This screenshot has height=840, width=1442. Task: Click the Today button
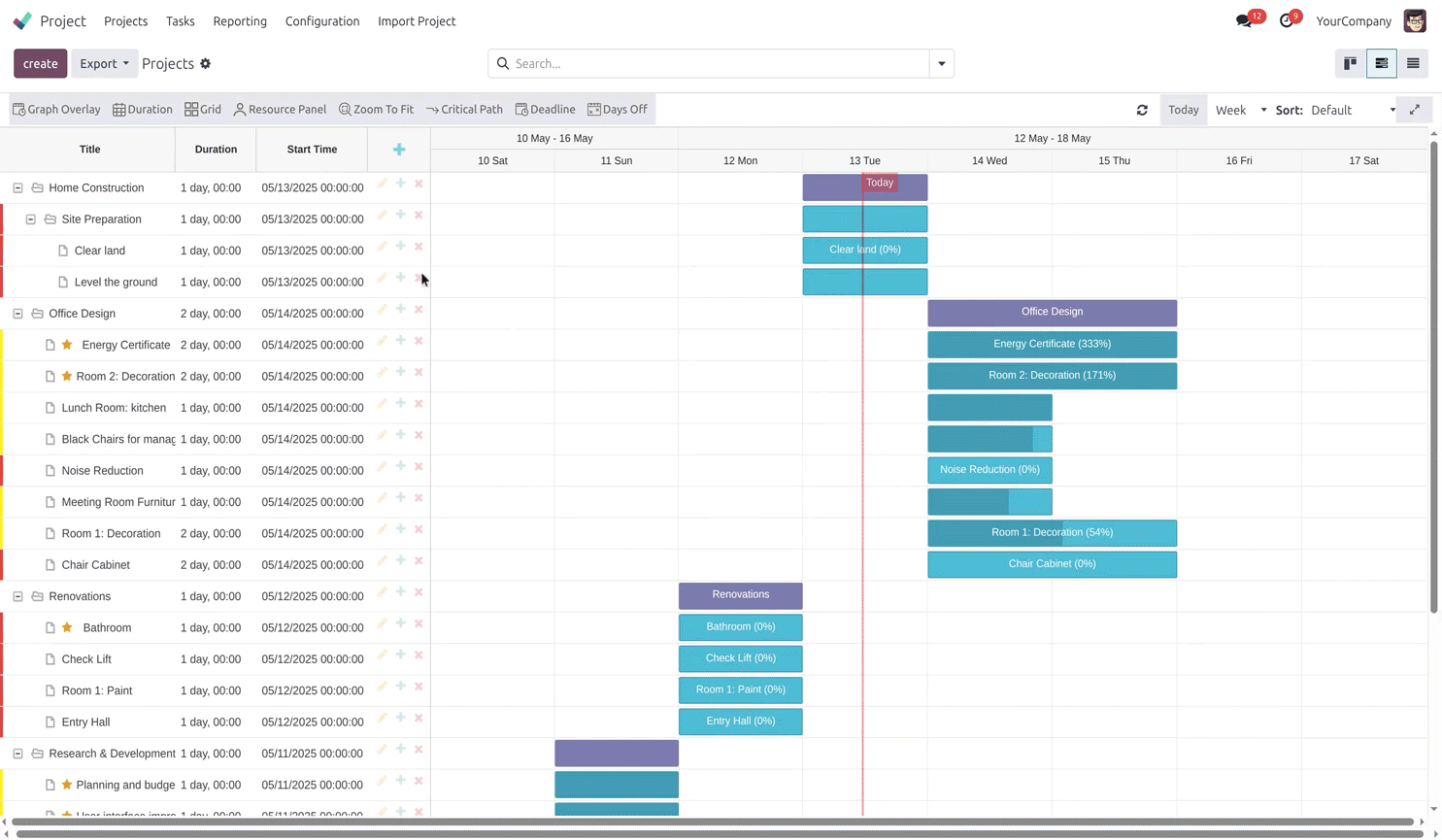click(x=1183, y=110)
